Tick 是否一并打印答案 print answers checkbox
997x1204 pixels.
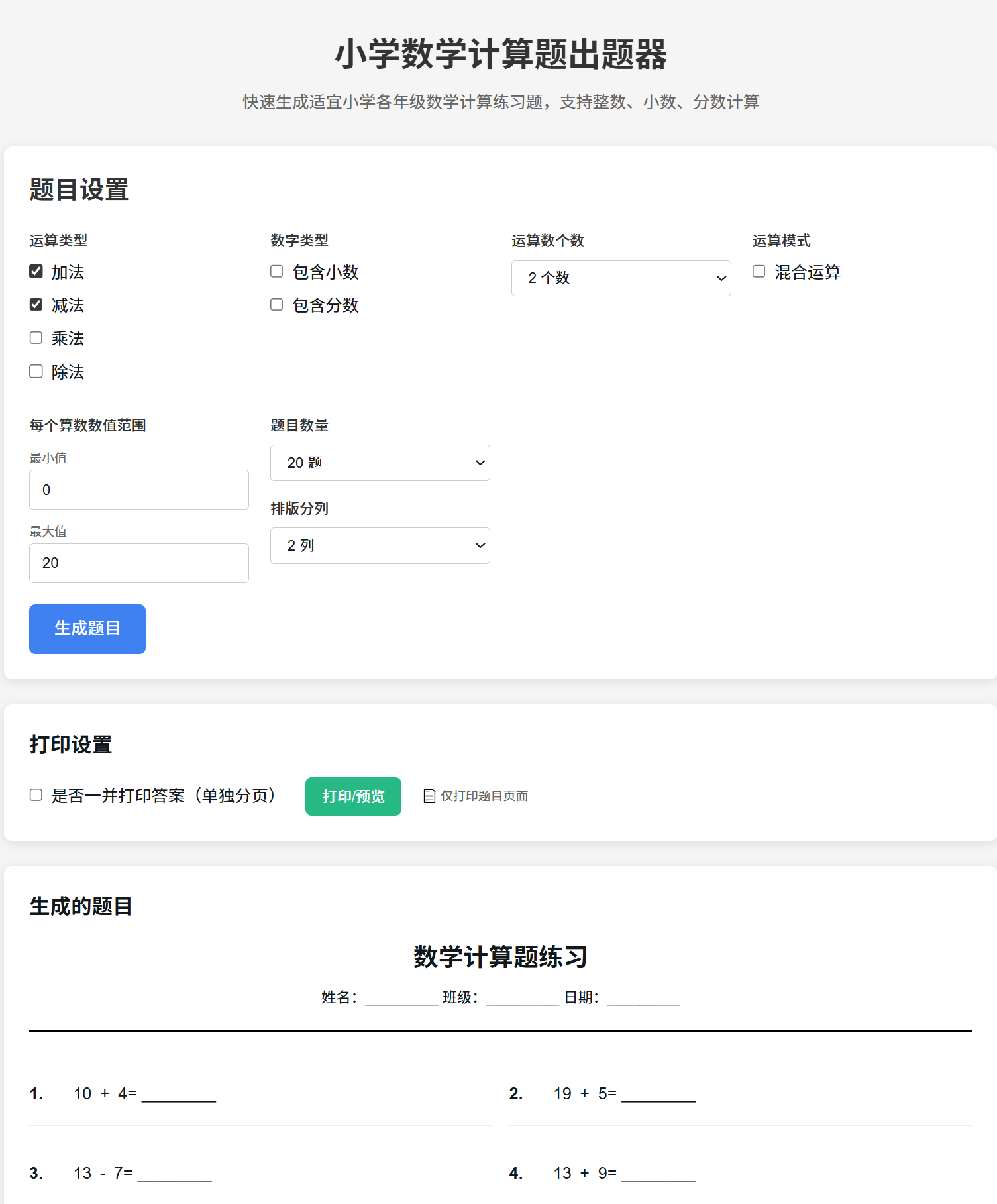[x=36, y=795]
